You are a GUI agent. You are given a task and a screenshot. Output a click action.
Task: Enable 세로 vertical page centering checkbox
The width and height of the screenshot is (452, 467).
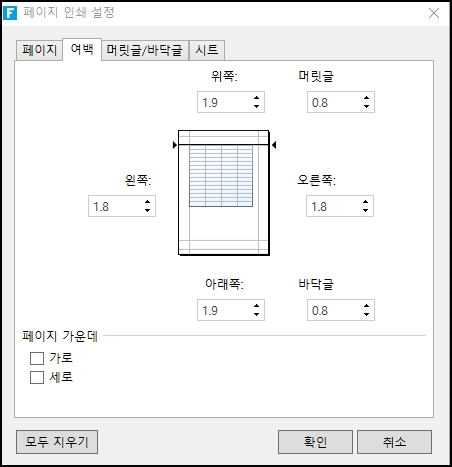click(x=37, y=378)
